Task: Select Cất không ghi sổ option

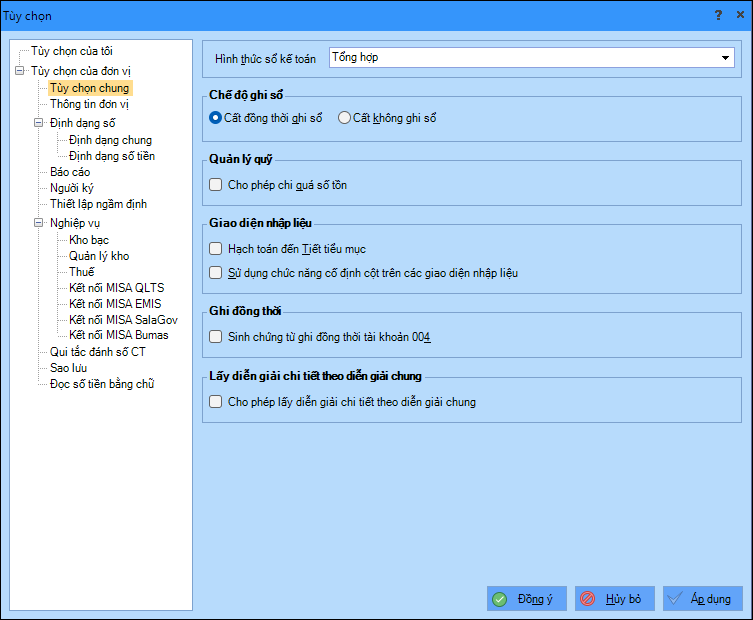Action: click(x=387, y=118)
